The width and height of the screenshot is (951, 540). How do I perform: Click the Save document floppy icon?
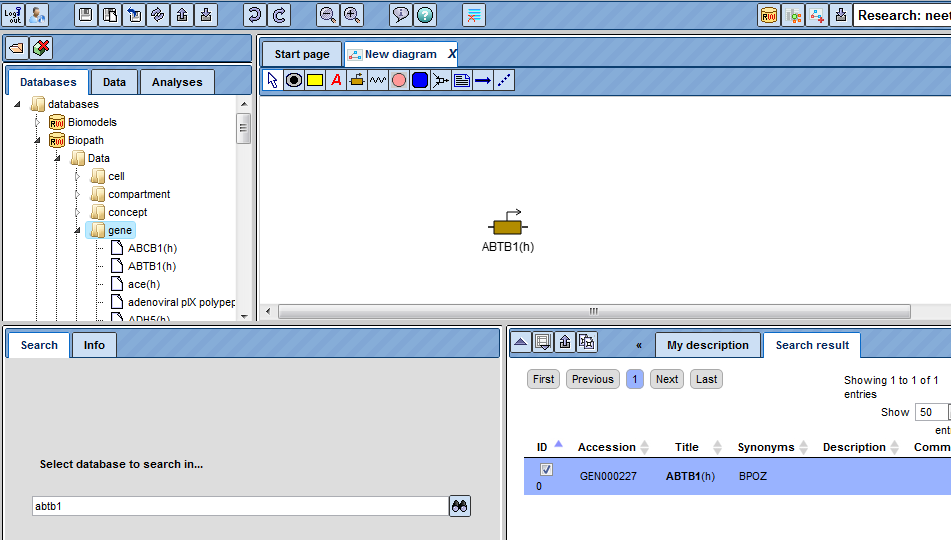[x=86, y=15]
